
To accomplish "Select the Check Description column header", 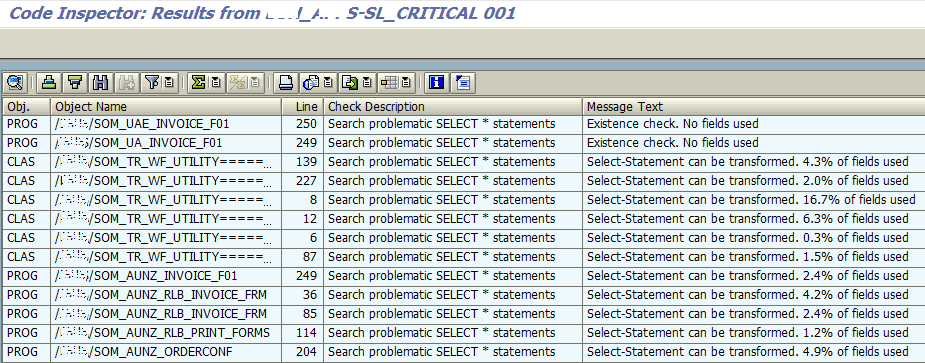I will point(452,106).
